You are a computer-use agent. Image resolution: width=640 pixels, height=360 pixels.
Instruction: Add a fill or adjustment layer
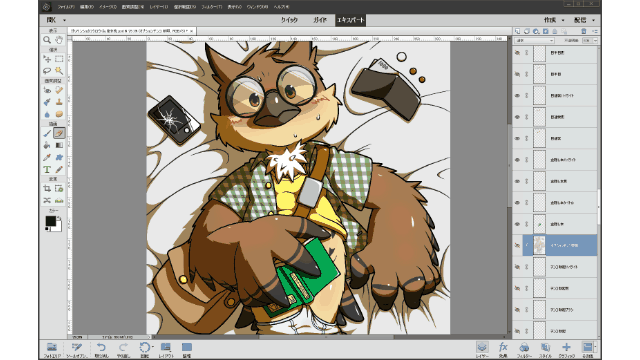[536, 31]
